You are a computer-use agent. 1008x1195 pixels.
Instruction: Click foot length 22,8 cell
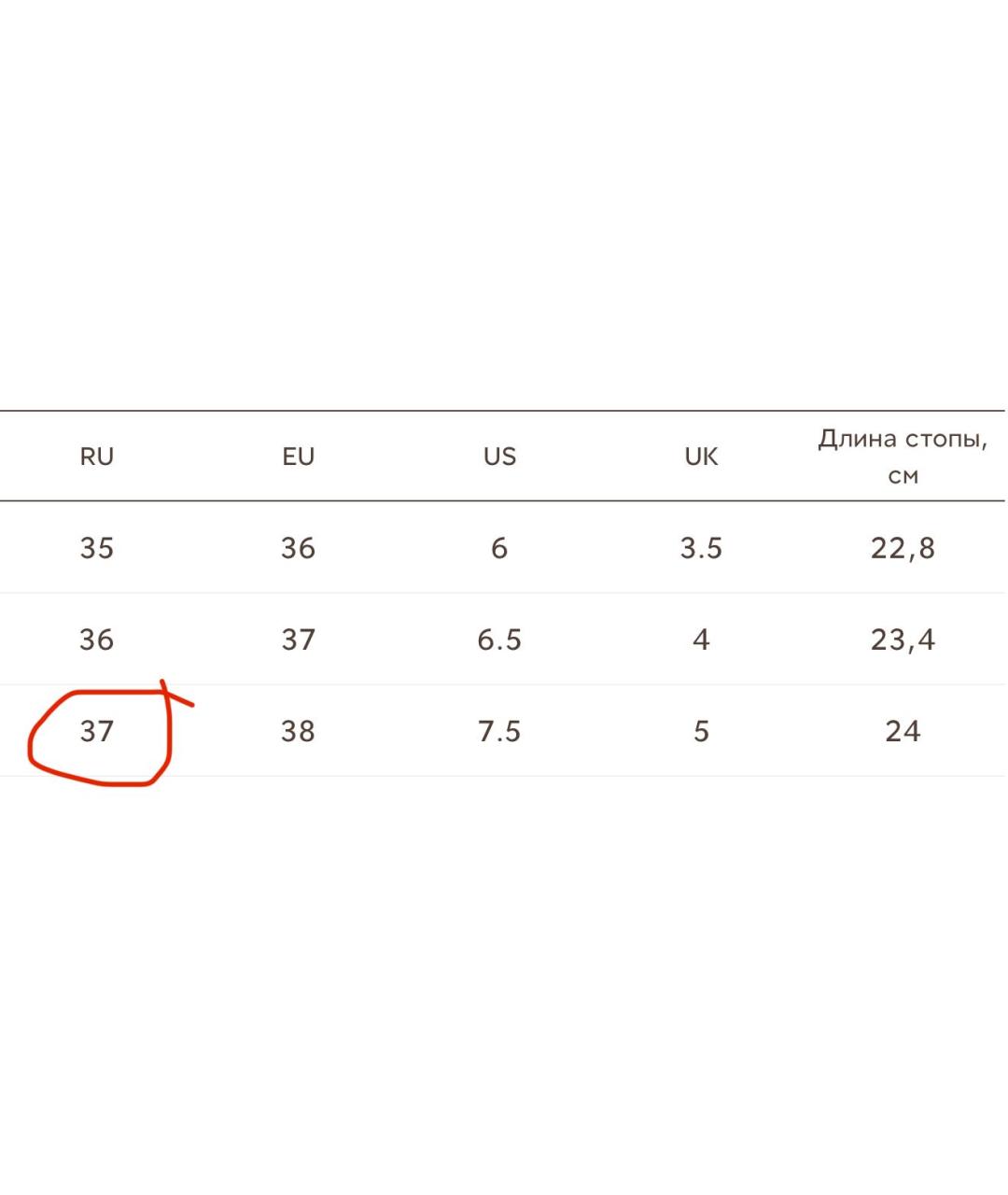(x=903, y=548)
